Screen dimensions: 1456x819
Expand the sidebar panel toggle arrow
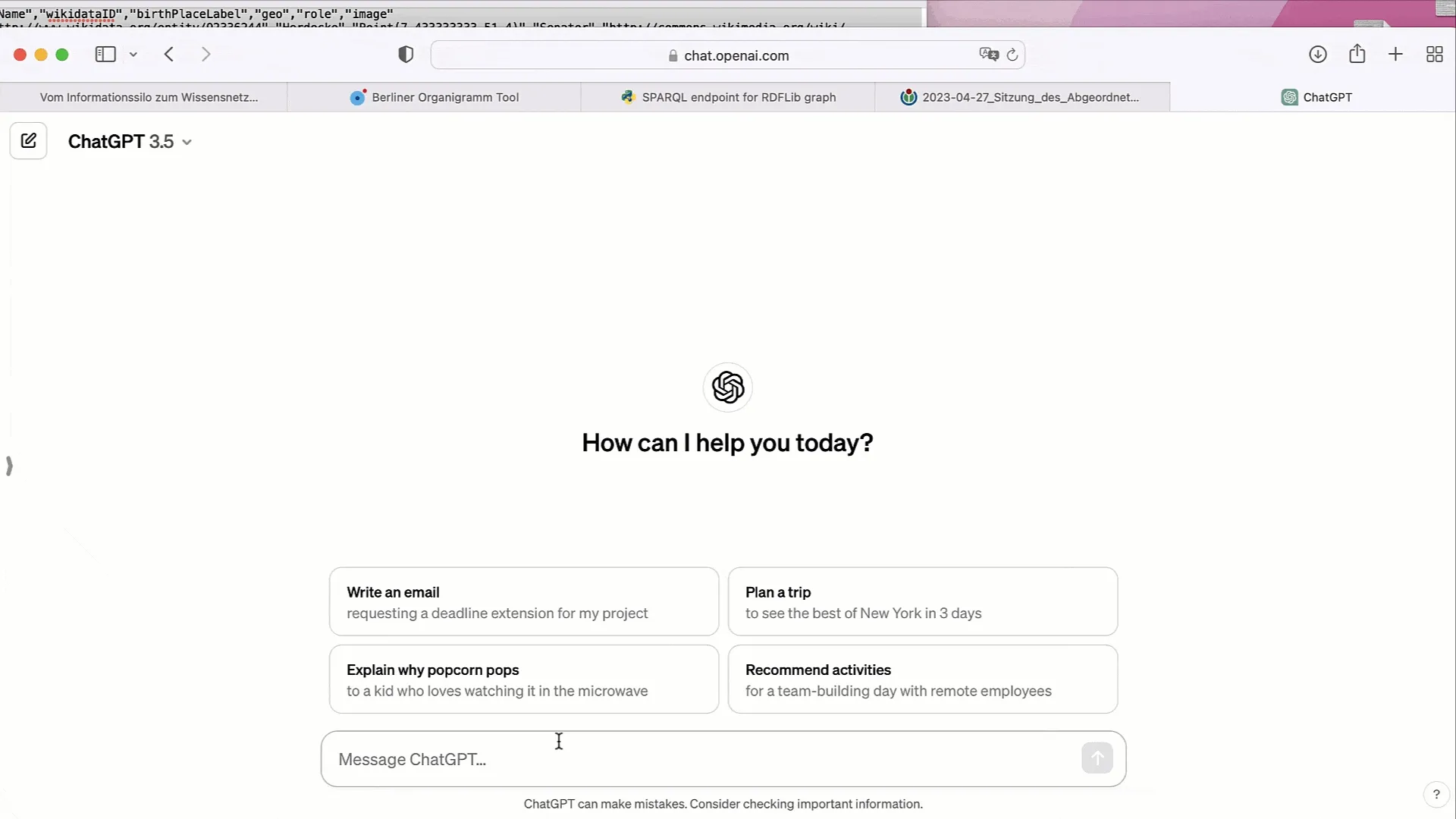10,465
